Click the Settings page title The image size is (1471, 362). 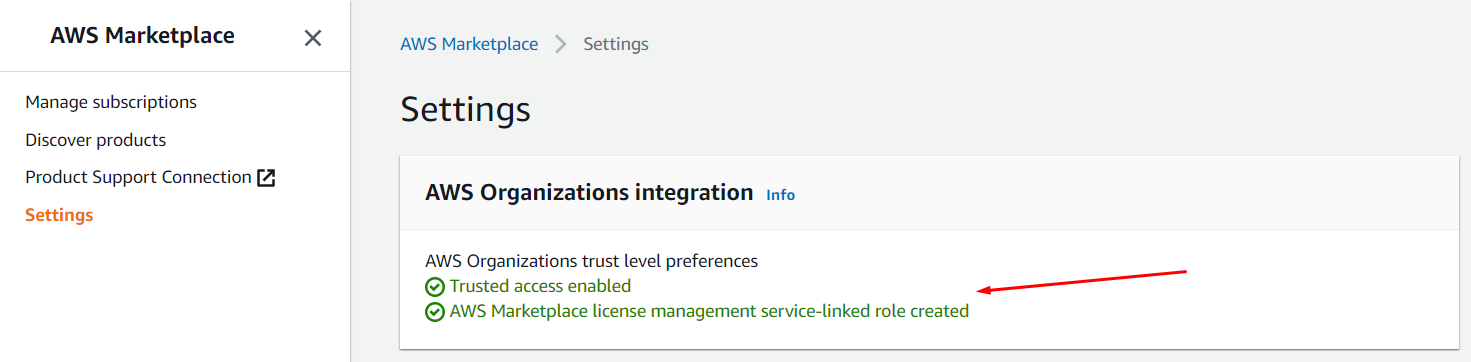coord(465,109)
